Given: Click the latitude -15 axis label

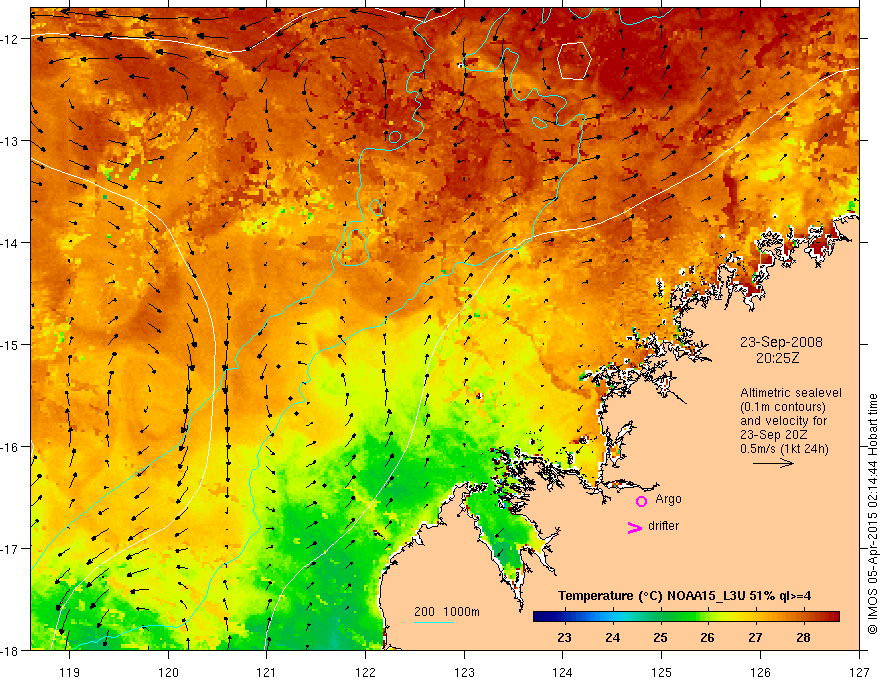Looking at the screenshot, I should click(x=11, y=344).
